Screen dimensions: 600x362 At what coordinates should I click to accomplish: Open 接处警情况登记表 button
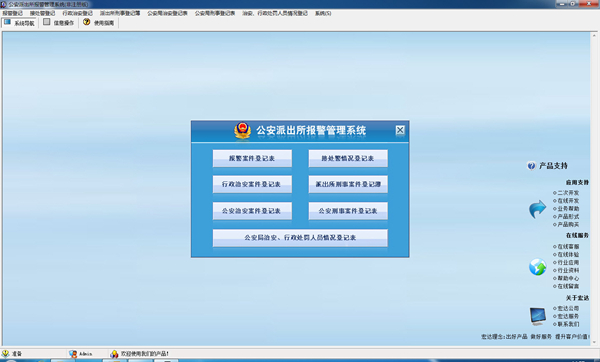tap(348, 158)
